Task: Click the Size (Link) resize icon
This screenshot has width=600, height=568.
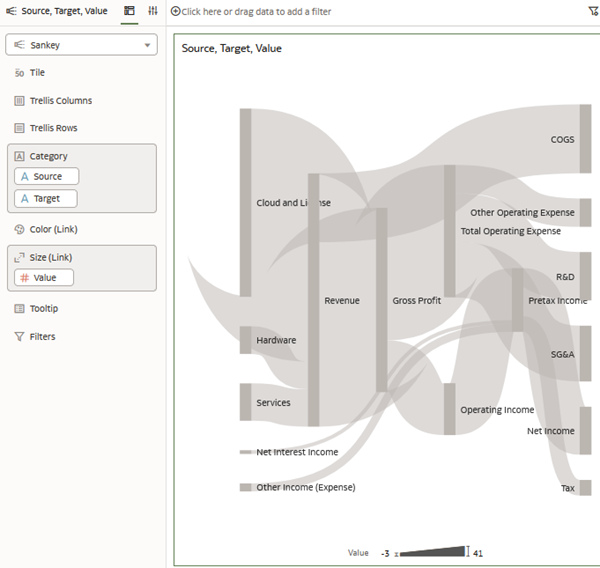Action: (19, 258)
